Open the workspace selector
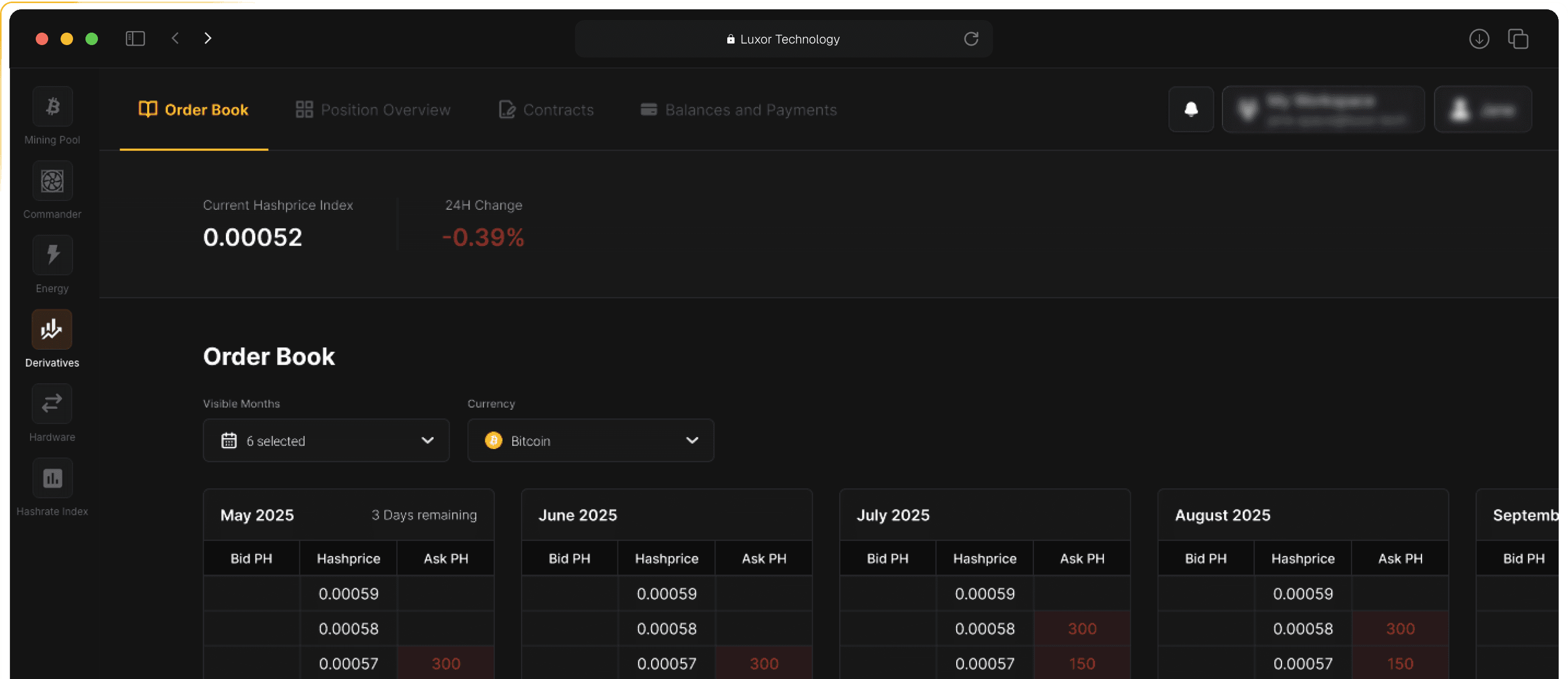This screenshot has width=1568, height=679. 1324,109
